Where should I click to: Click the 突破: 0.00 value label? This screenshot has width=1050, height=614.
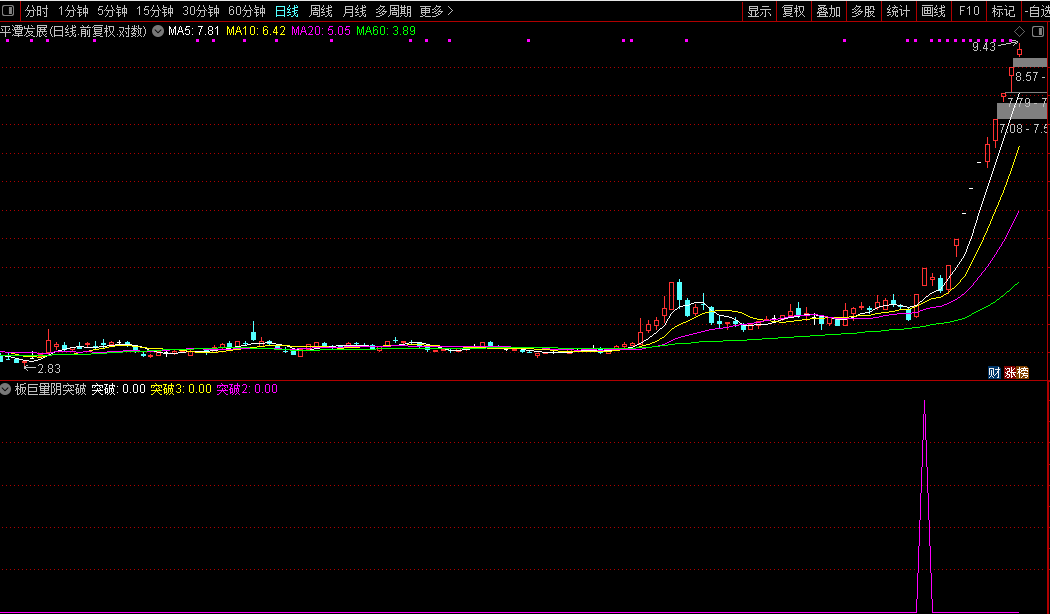coord(119,389)
